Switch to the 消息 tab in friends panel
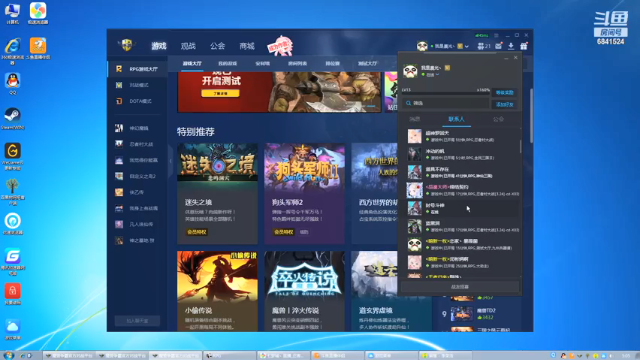Viewport: 640px width, 360px height. point(414,119)
